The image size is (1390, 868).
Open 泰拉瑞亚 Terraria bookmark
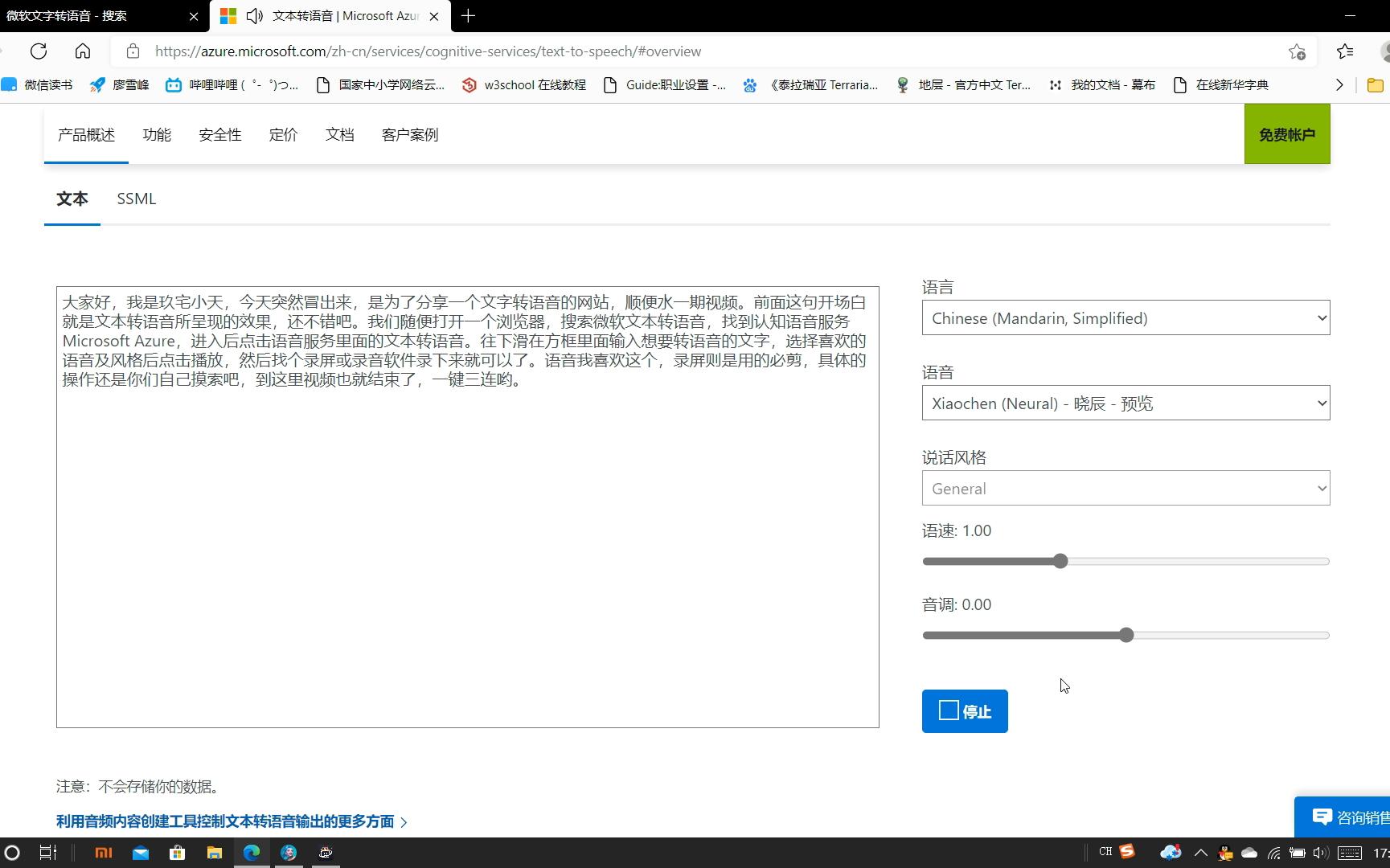[x=810, y=84]
